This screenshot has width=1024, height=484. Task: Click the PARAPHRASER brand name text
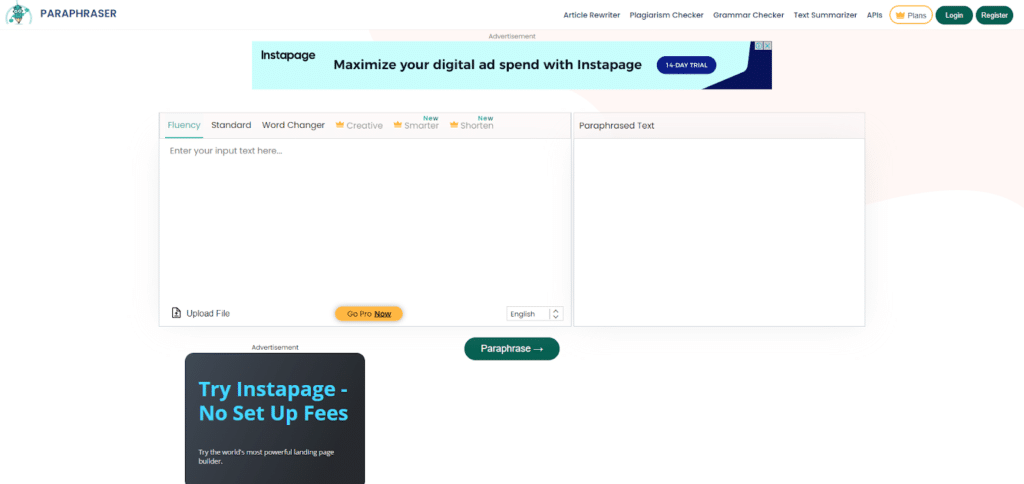point(78,13)
